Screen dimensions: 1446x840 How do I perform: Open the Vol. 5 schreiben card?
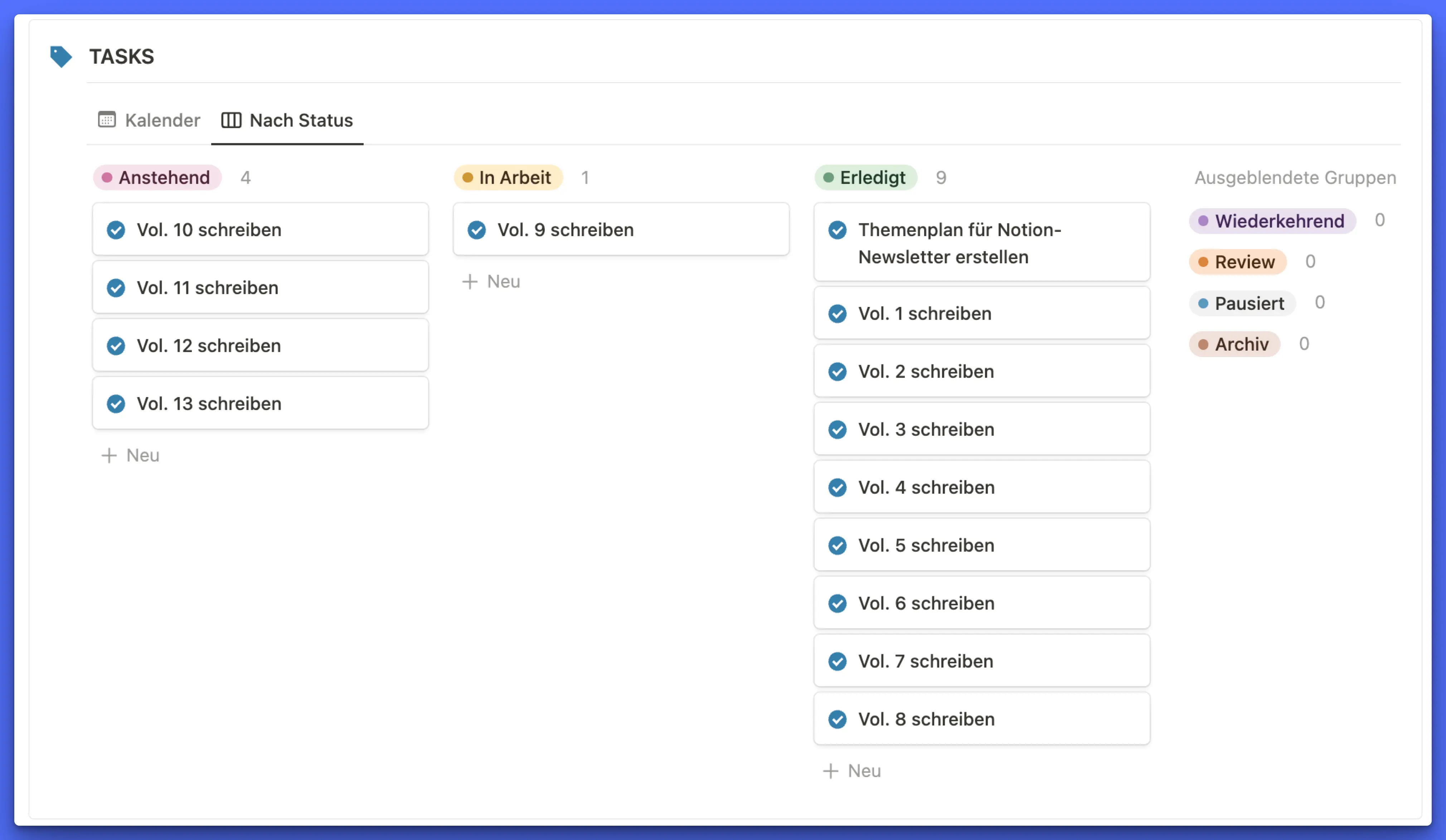[981, 545]
